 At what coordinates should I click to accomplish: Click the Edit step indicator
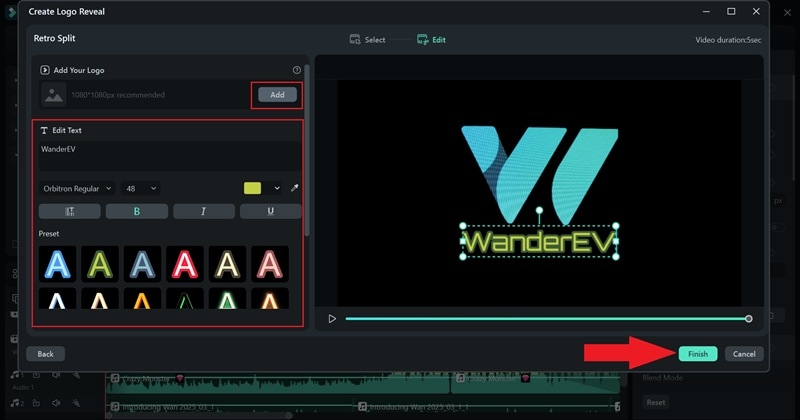tap(431, 40)
